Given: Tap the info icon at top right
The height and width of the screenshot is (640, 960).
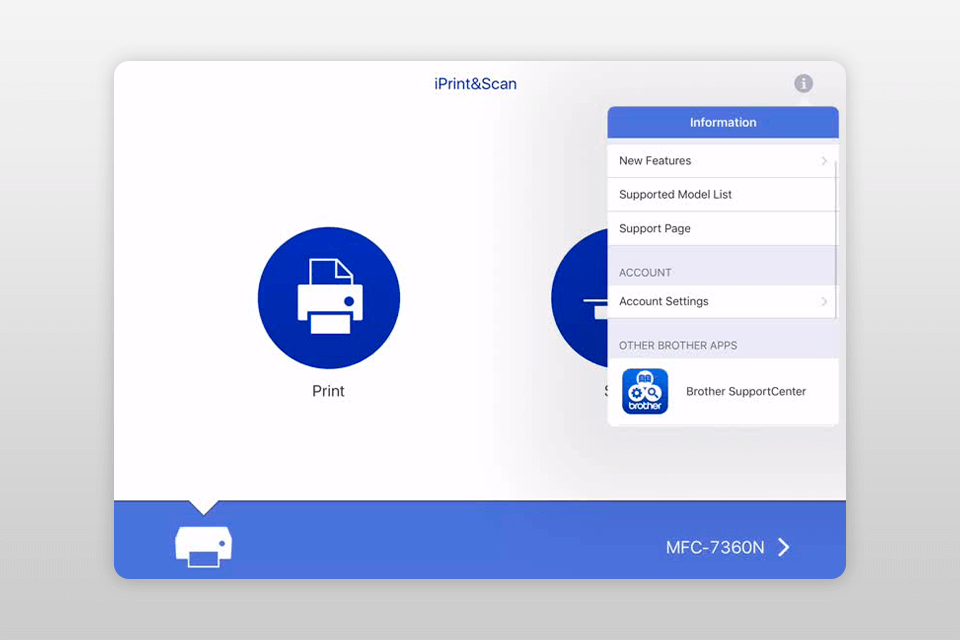Looking at the screenshot, I should tap(803, 83).
